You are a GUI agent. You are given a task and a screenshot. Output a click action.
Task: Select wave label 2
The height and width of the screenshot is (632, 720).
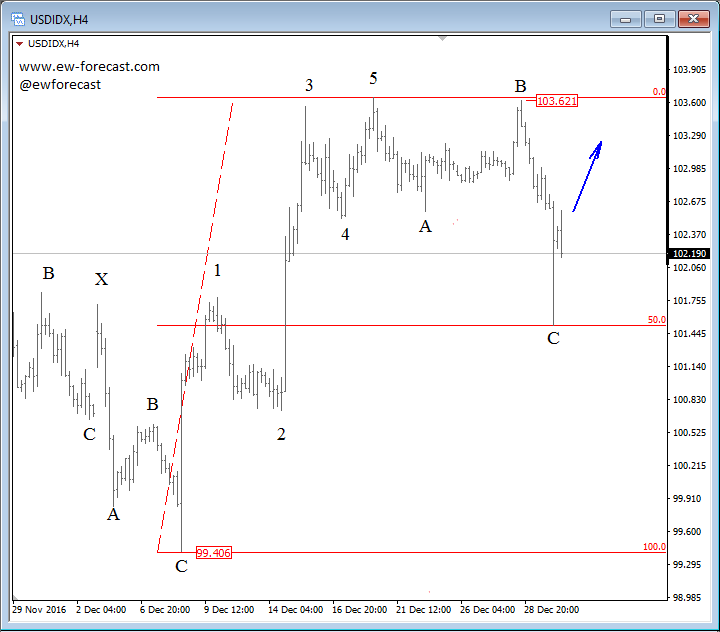(x=281, y=434)
